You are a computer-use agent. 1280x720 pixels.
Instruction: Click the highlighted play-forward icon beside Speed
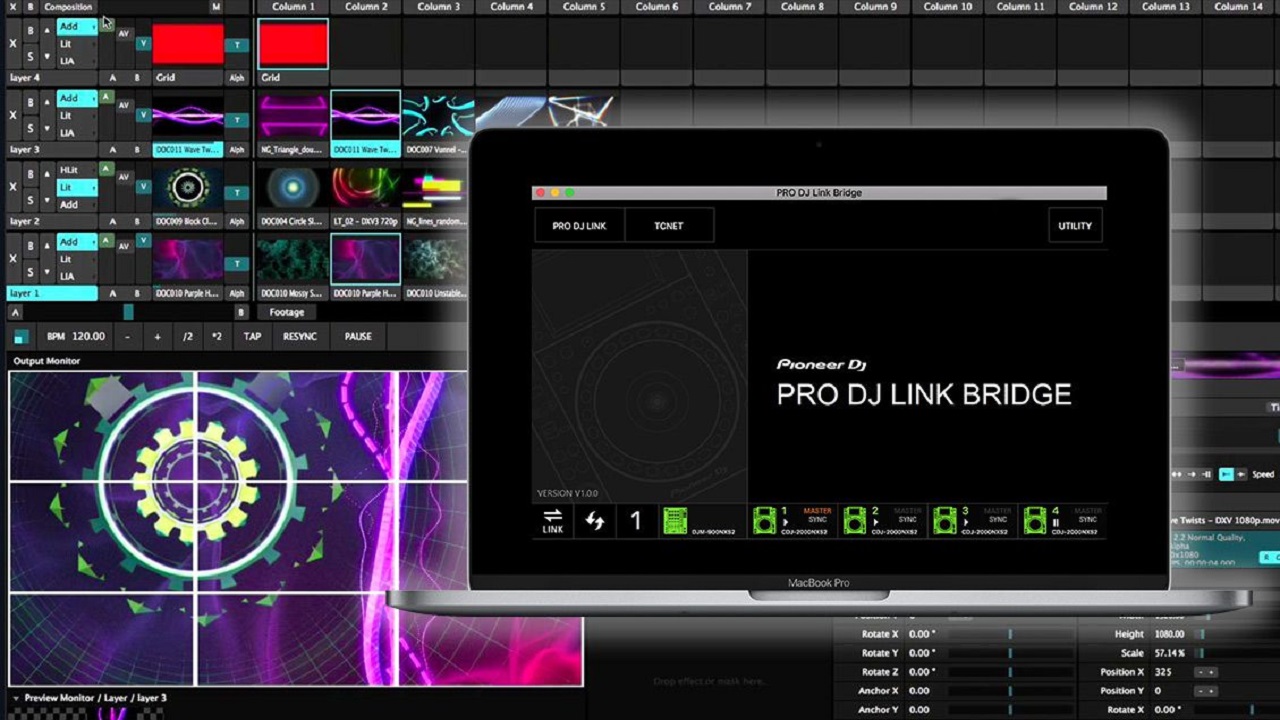pos(1227,474)
